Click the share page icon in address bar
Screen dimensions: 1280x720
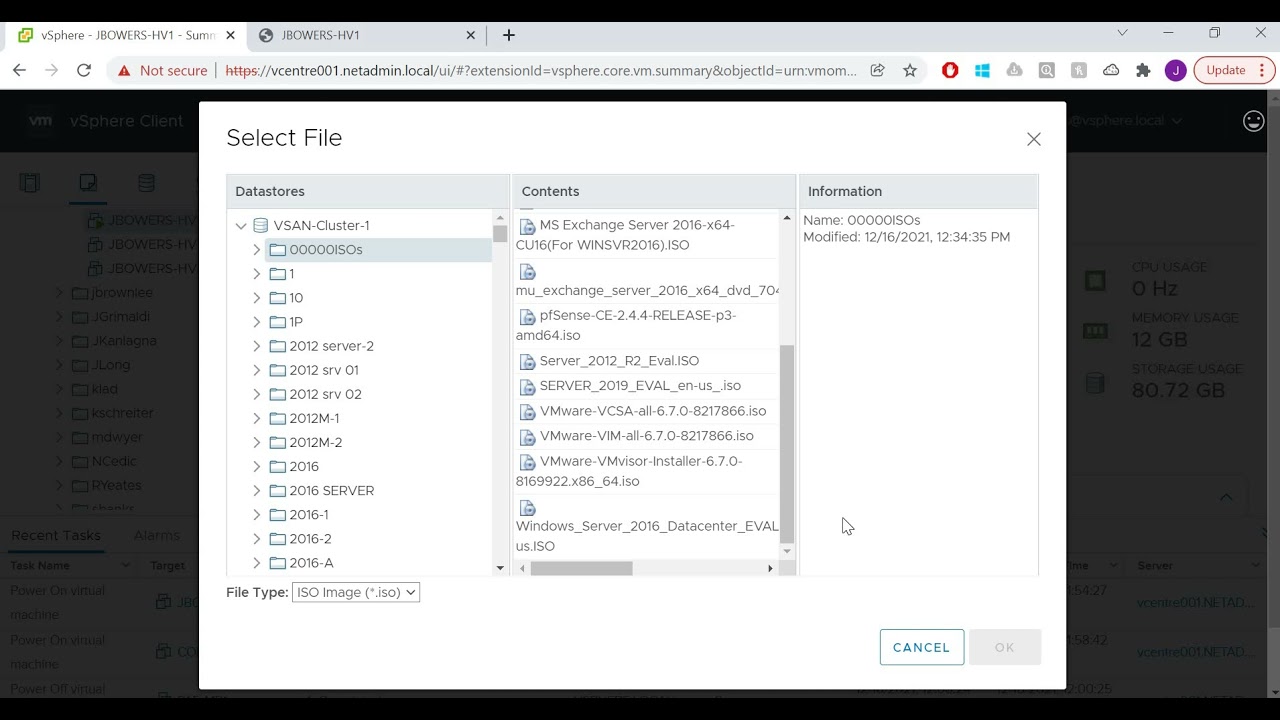pos(877,70)
